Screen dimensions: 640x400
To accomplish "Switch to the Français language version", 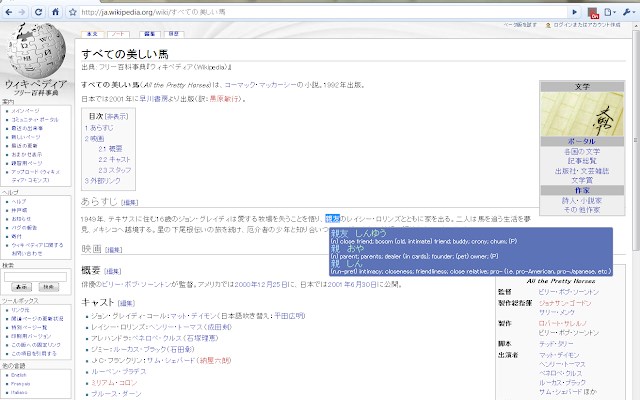I will [20, 384].
